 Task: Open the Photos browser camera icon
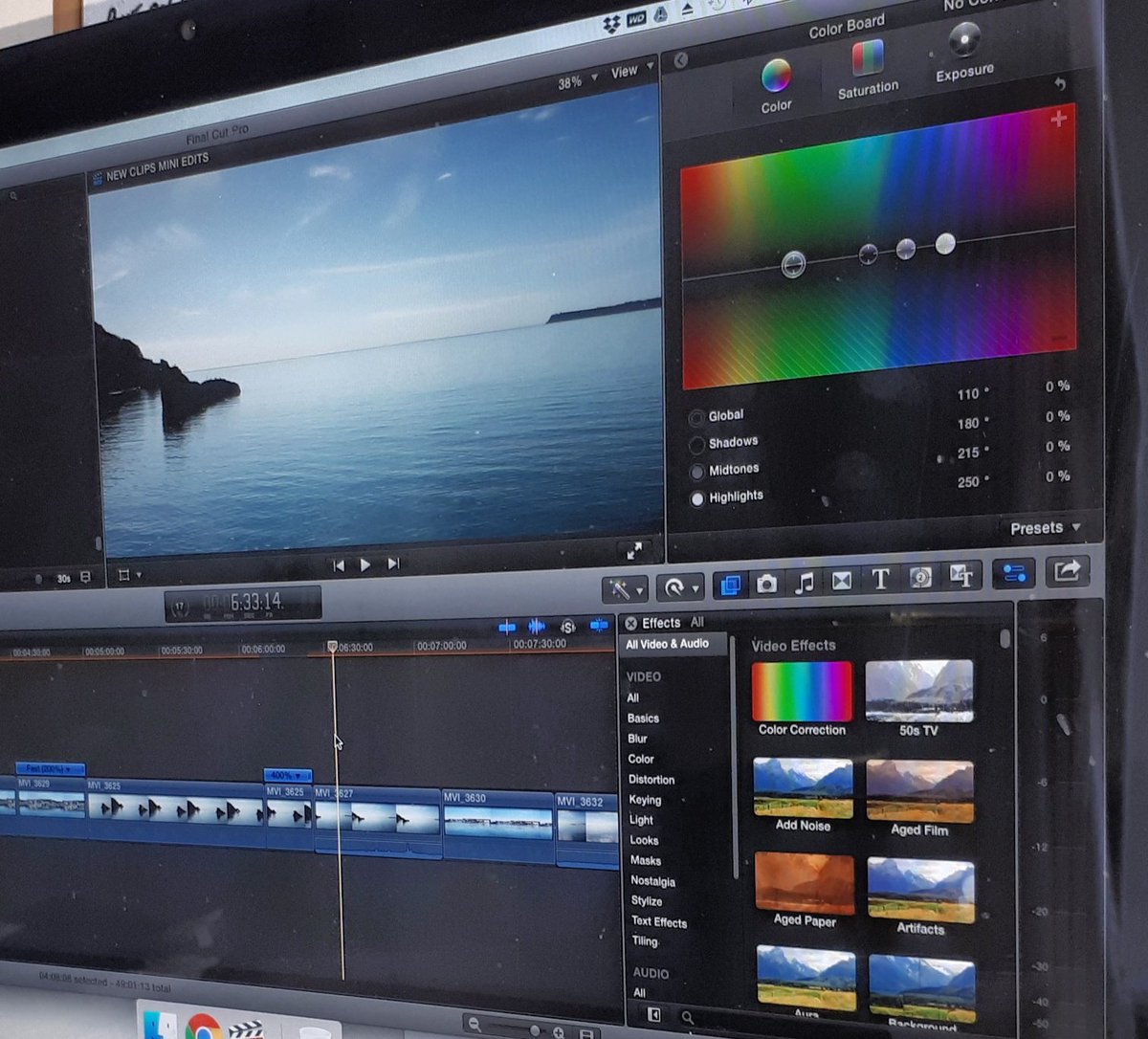coord(766,583)
